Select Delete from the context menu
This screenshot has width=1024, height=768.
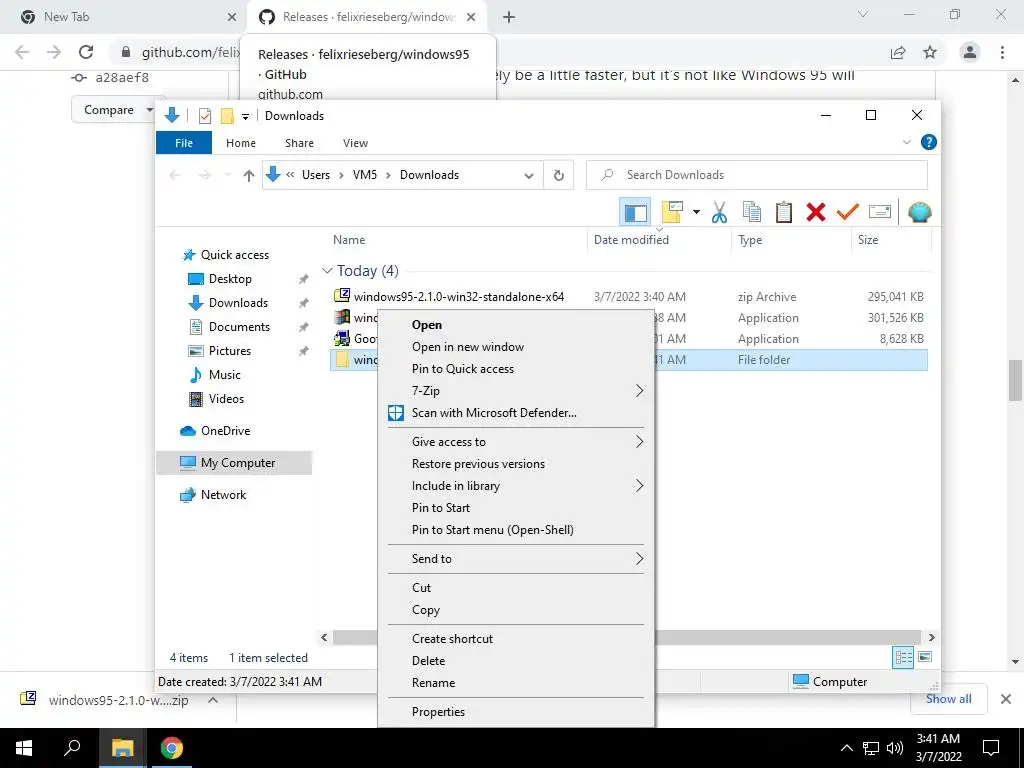click(516, 661)
